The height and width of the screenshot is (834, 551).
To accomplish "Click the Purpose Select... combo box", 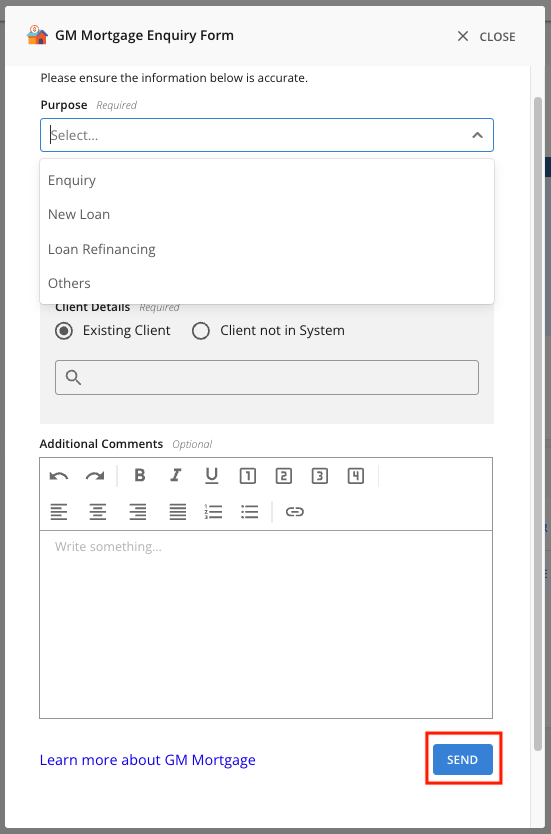I will point(267,135).
